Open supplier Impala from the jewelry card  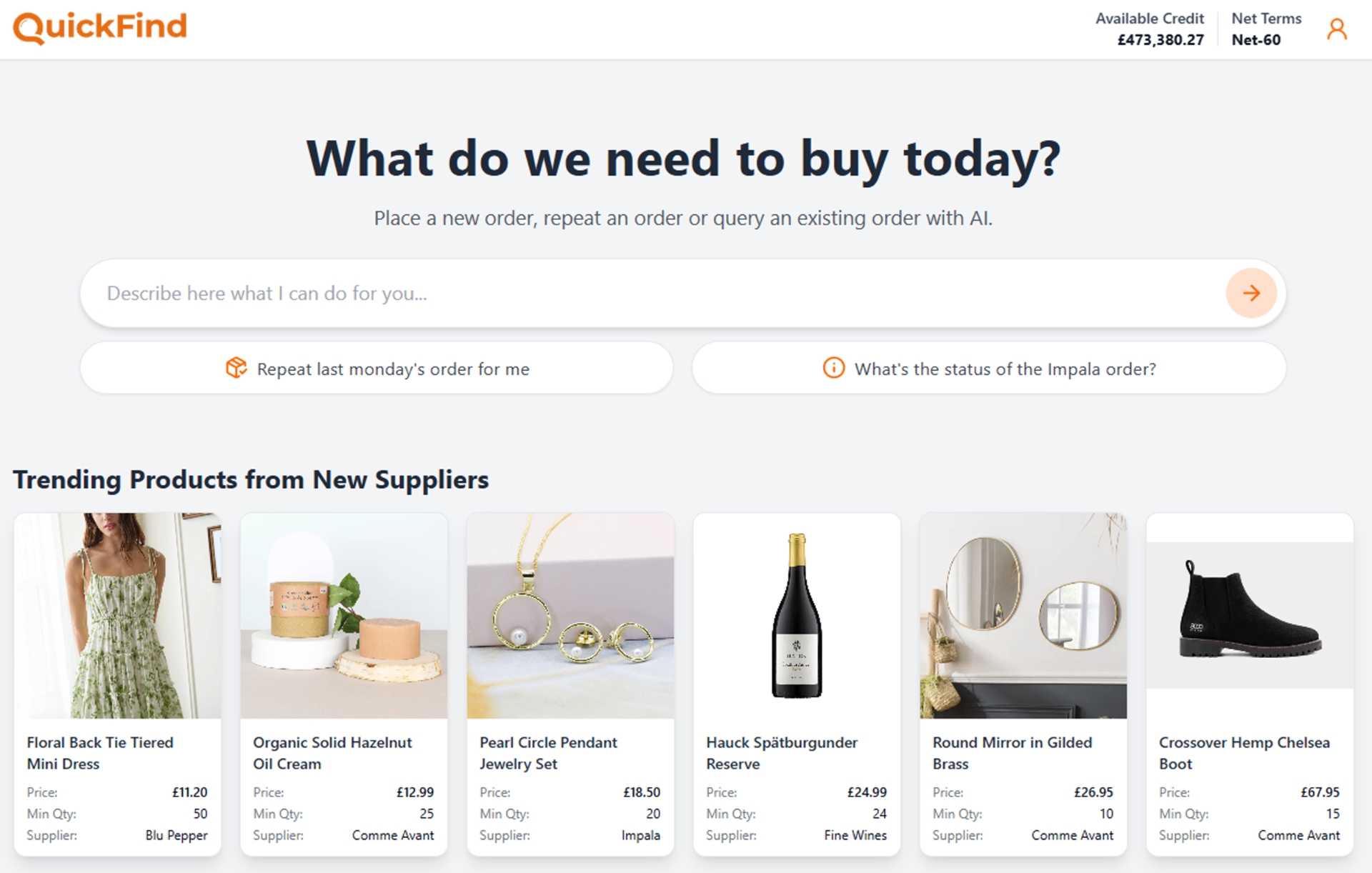click(x=641, y=835)
